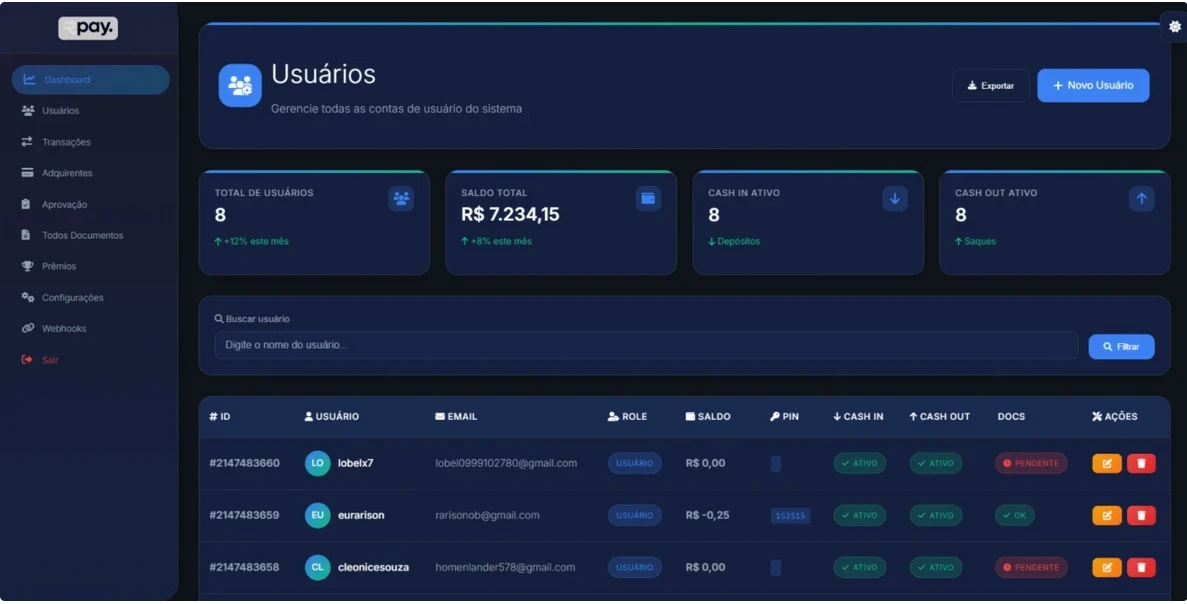Click the orange edit icon for lobelx7
The image size is (1187, 604).
point(1106,463)
